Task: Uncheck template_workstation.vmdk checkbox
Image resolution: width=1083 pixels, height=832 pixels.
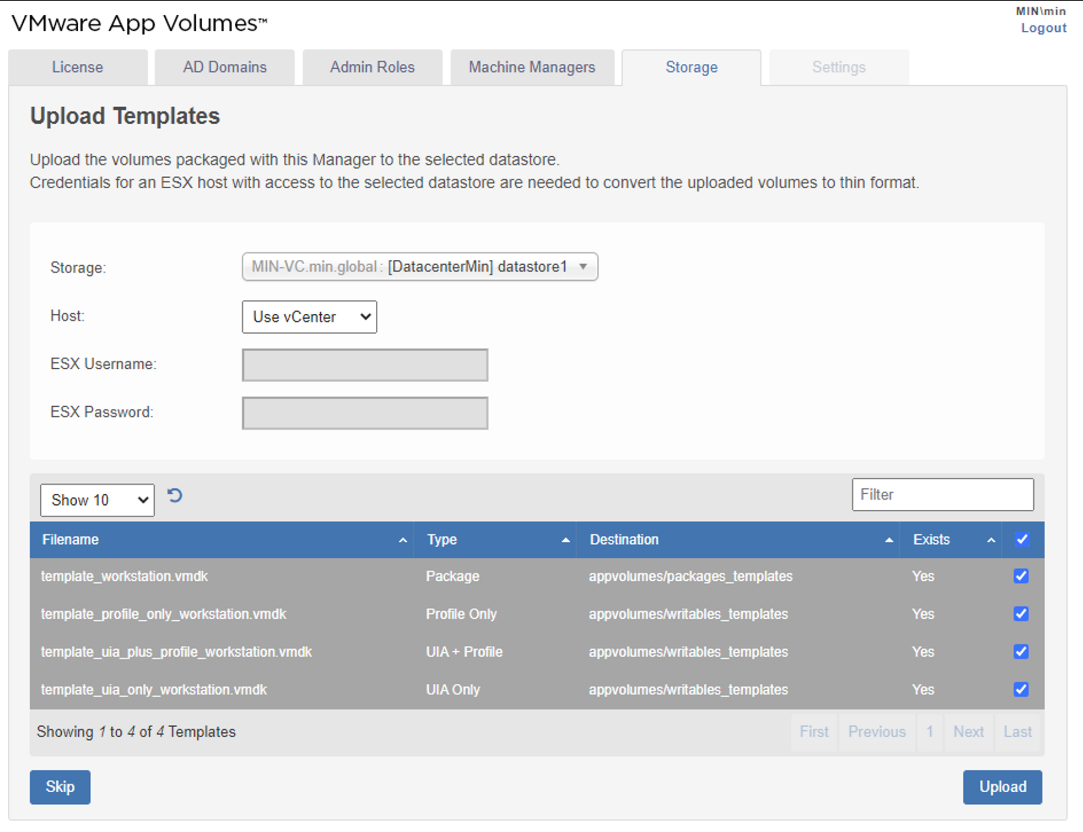Action: (x=1021, y=576)
